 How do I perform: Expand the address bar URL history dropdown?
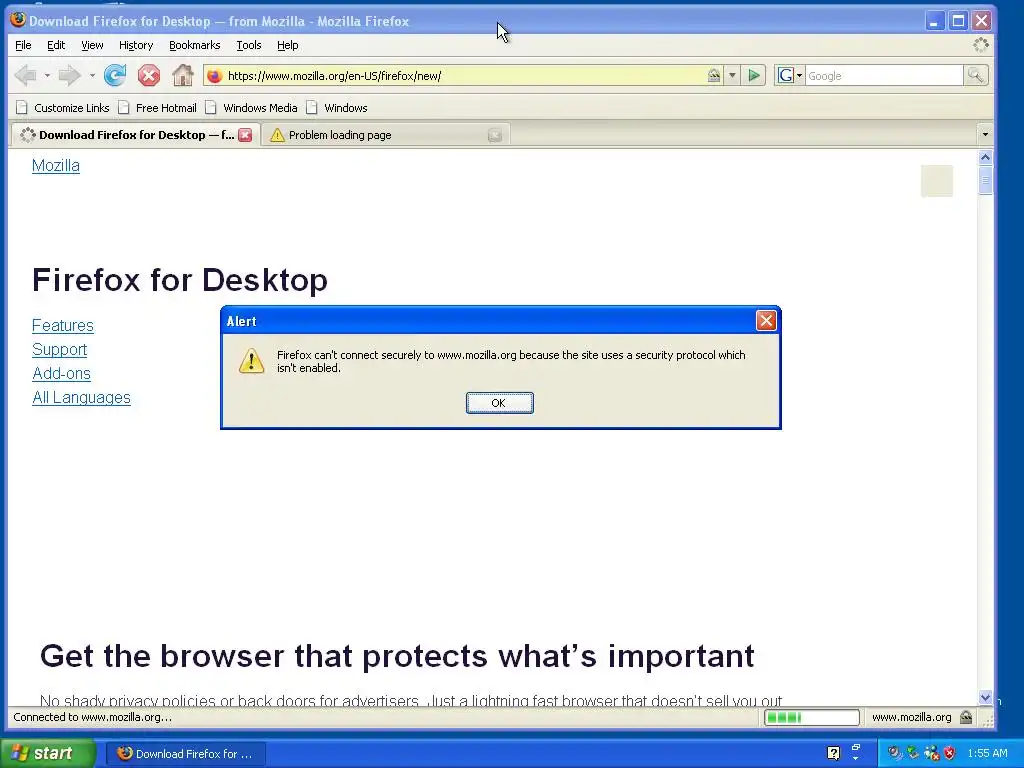click(732, 76)
